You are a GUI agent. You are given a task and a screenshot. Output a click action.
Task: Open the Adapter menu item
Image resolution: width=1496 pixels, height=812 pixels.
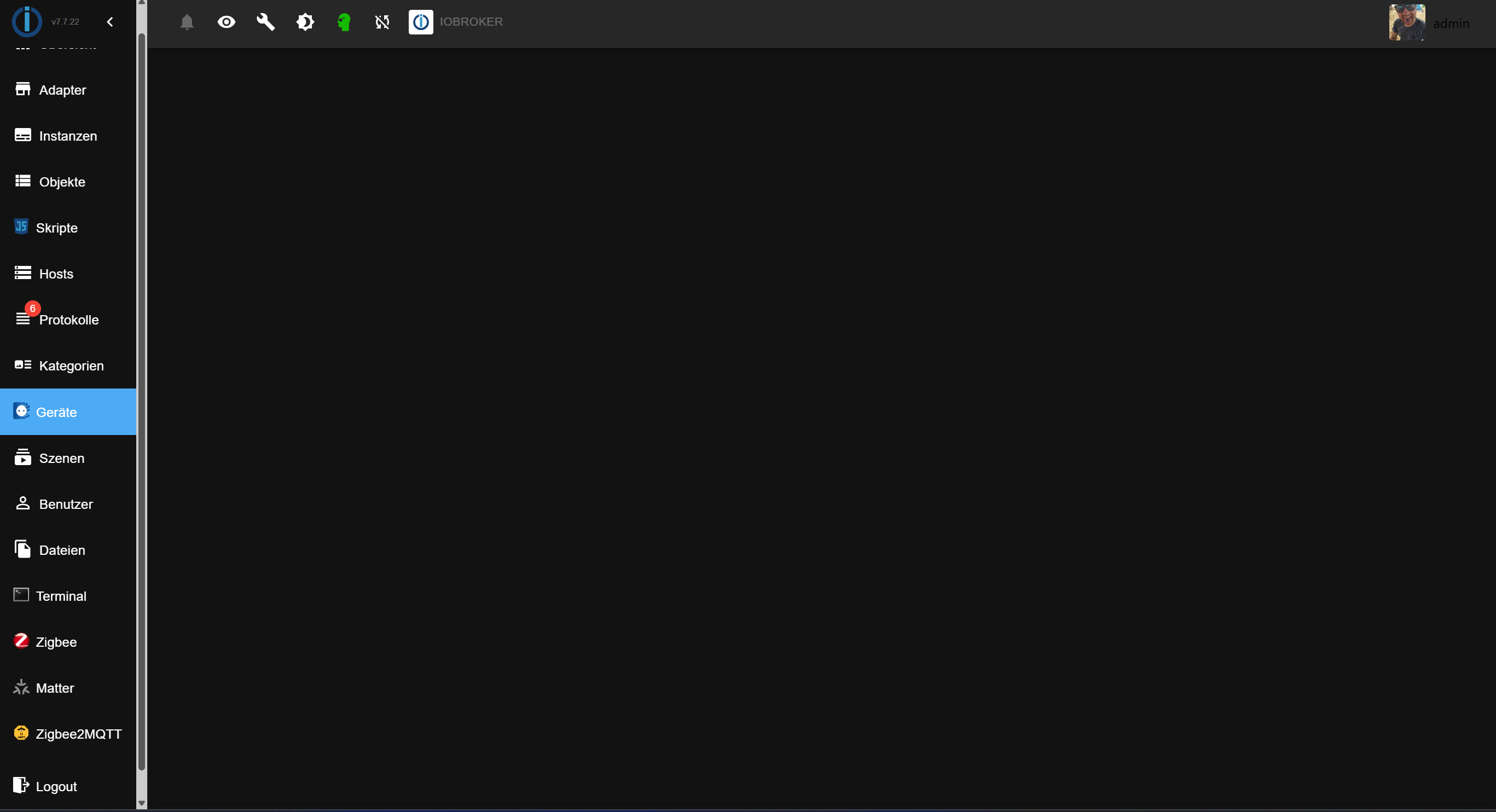click(62, 90)
